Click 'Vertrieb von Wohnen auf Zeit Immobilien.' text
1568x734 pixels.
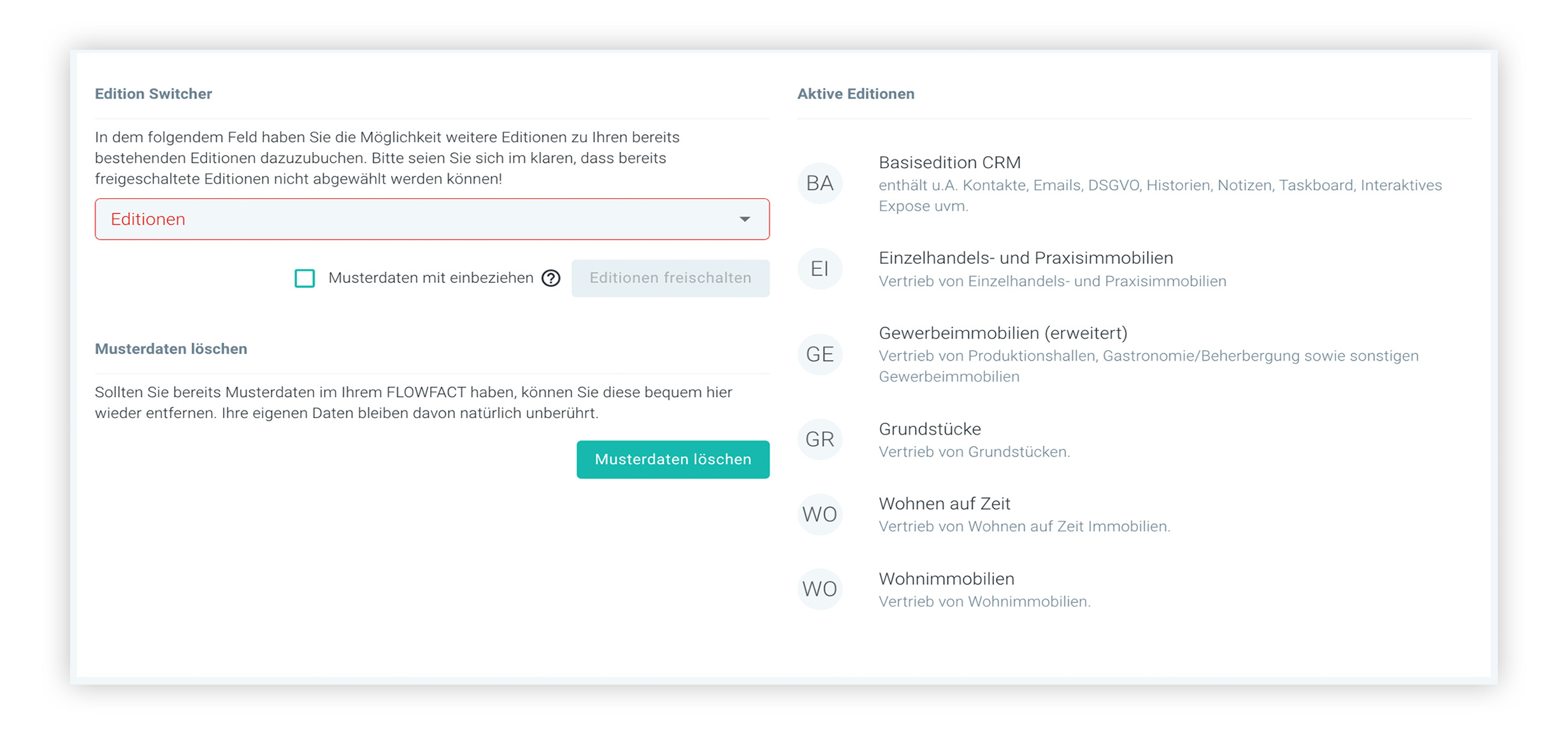point(1025,526)
